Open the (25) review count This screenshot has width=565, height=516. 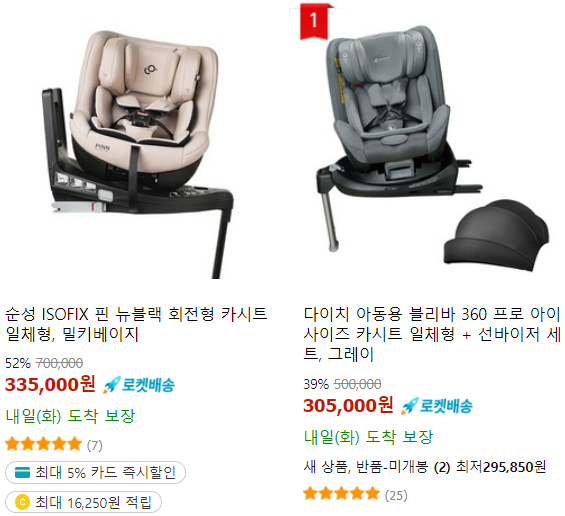396,495
